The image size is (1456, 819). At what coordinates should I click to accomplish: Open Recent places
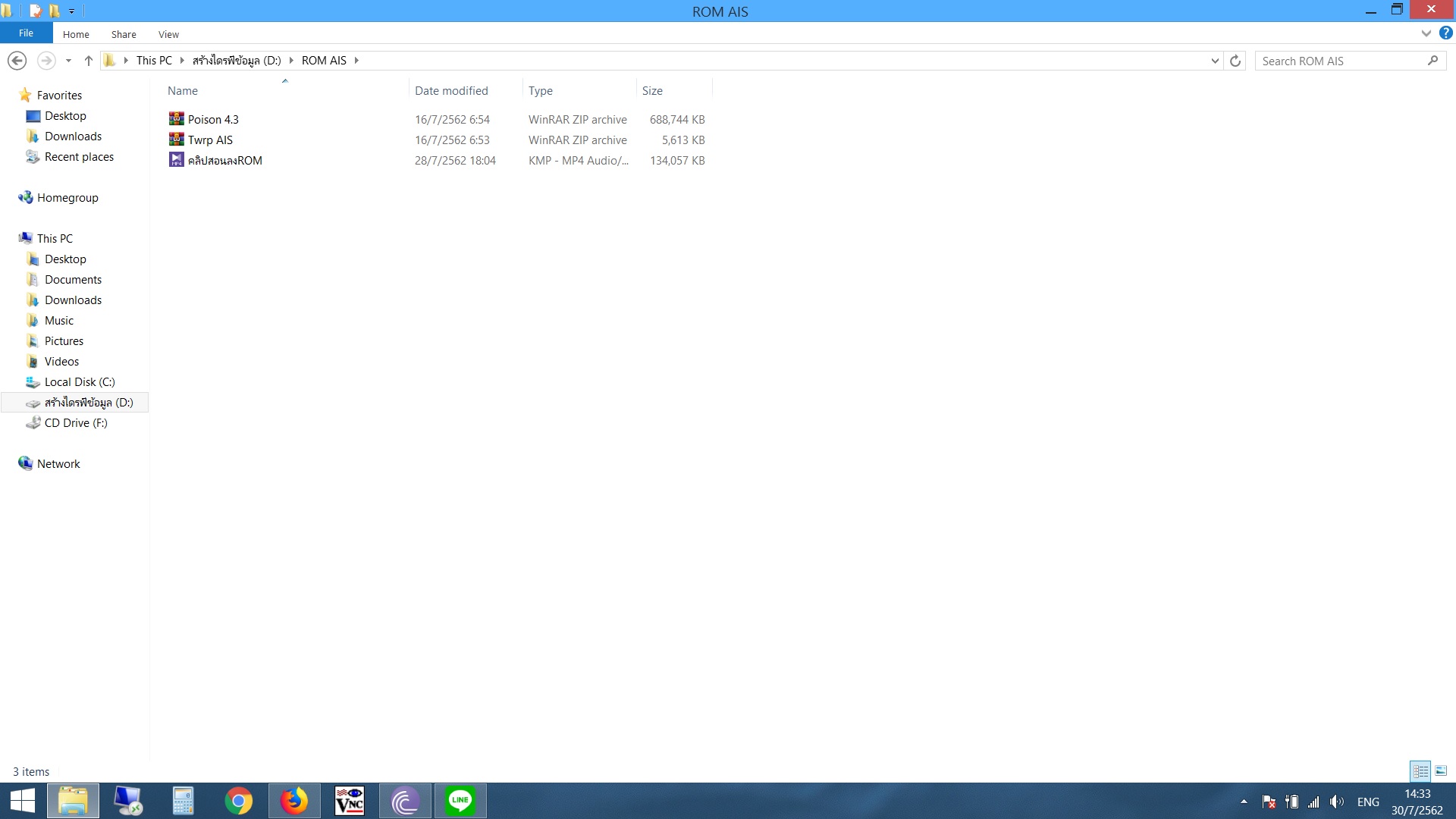(79, 157)
